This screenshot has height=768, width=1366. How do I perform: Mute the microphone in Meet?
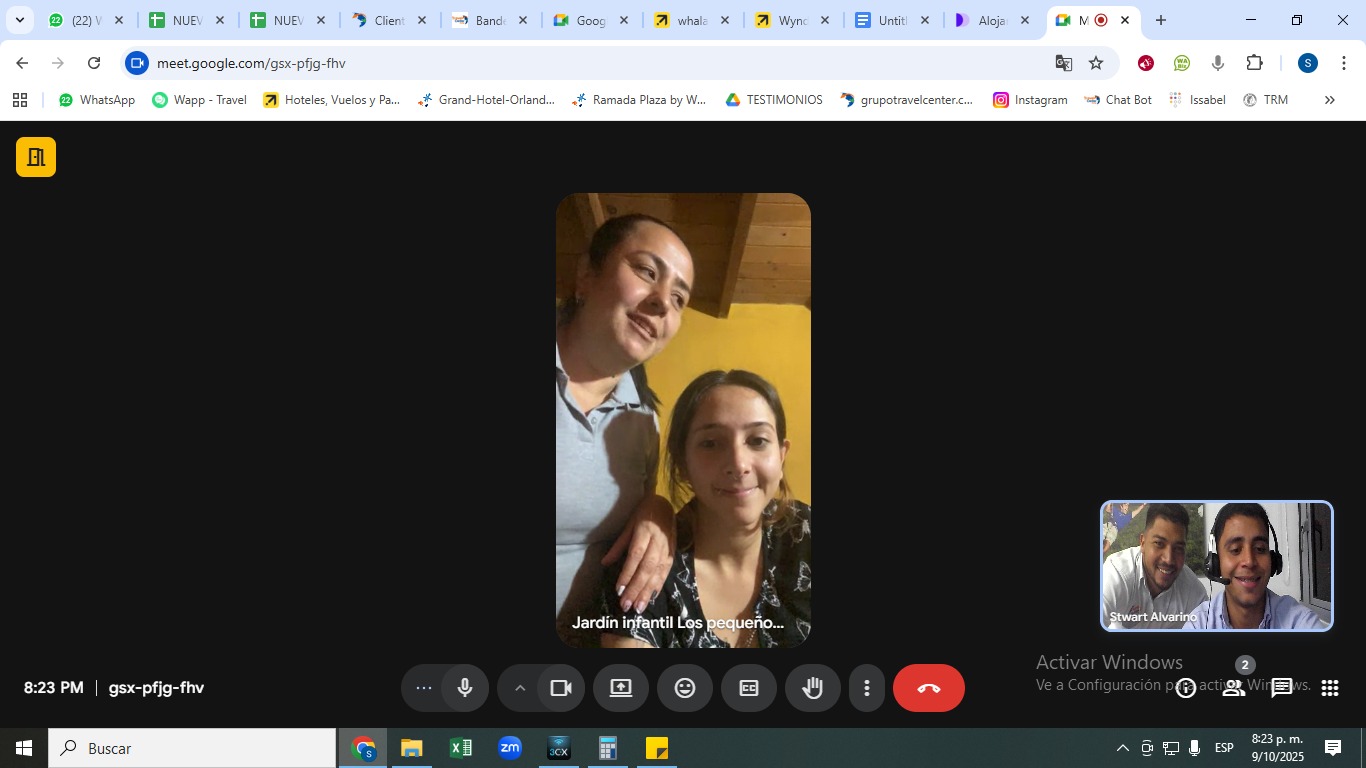coord(465,688)
